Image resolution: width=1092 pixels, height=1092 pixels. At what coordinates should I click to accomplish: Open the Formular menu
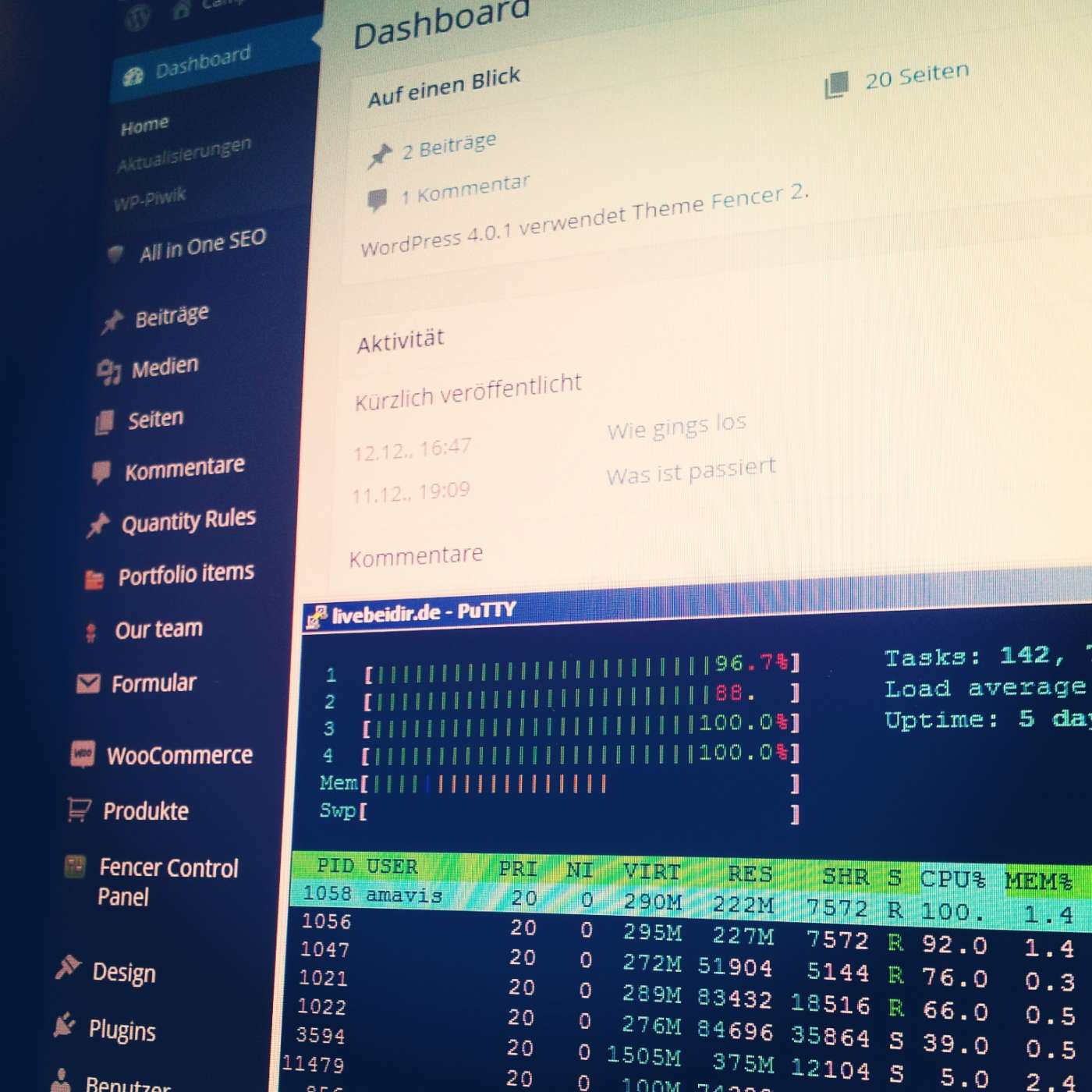pos(153,683)
